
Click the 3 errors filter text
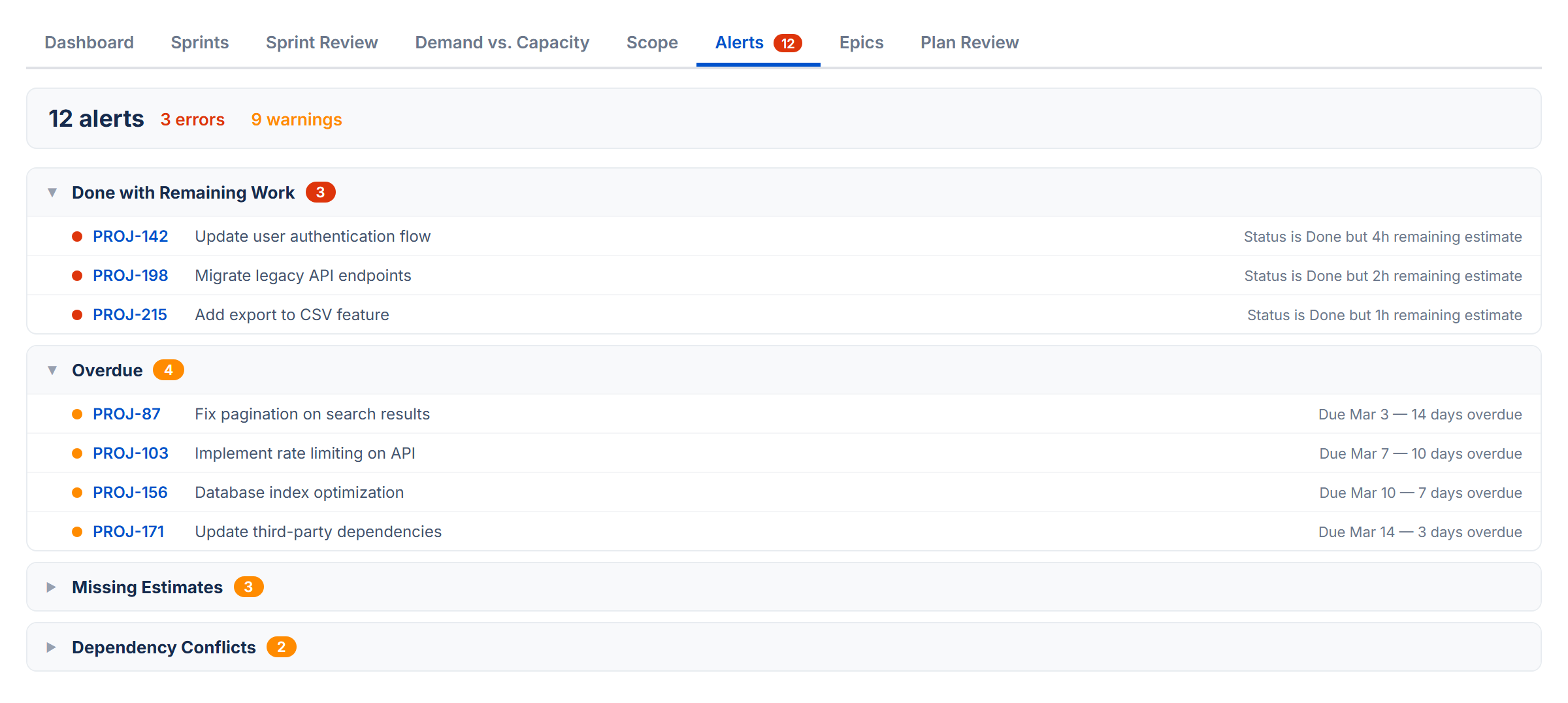(x=193, y=120)
